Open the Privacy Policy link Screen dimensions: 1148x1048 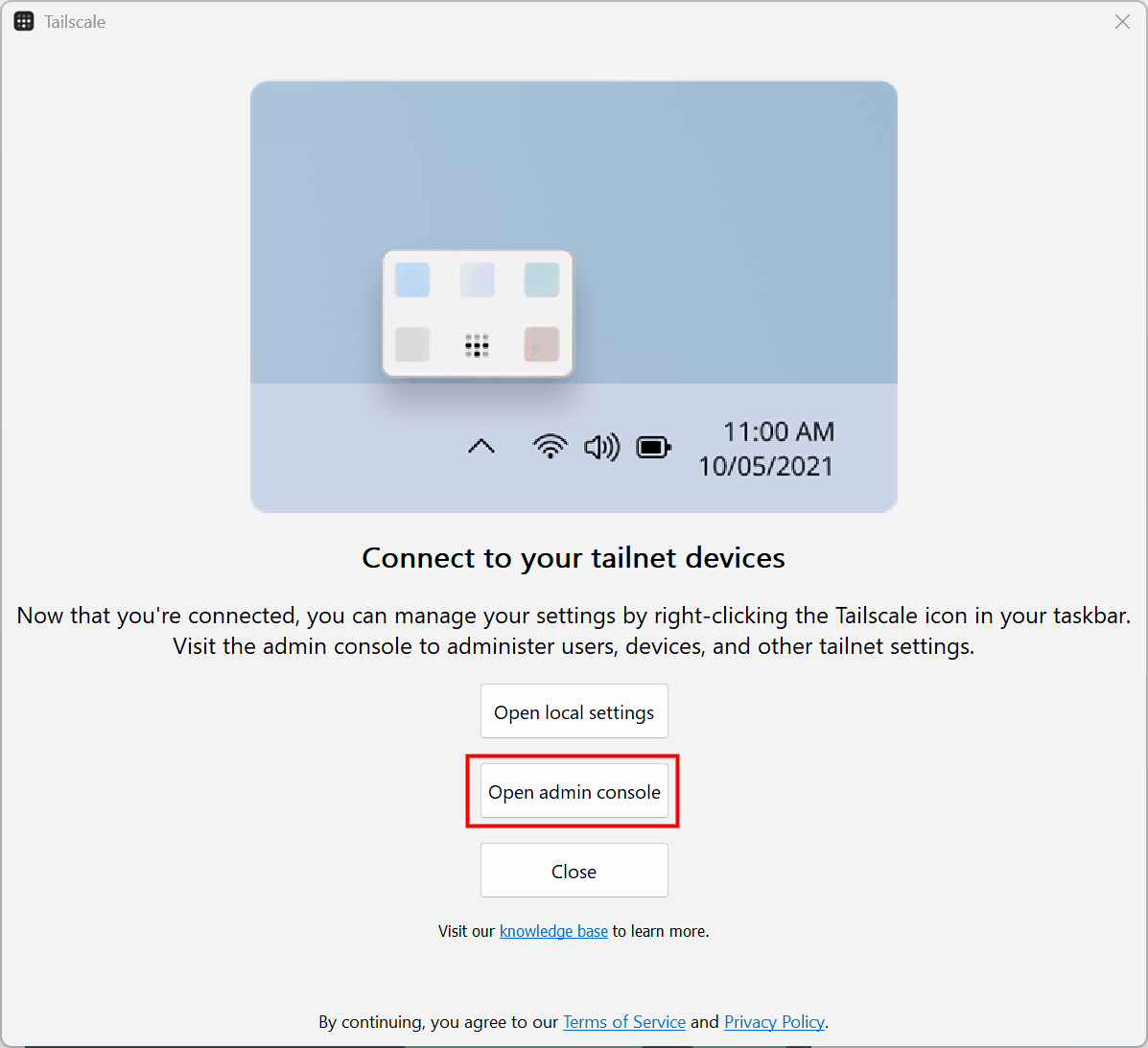click(774, 1022)
